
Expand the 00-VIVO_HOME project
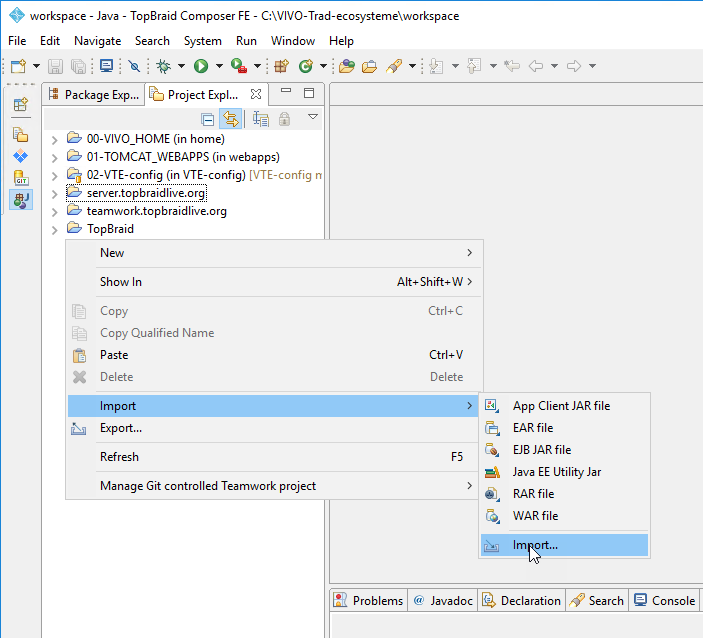pyautogui.click(x=54, y=140)
